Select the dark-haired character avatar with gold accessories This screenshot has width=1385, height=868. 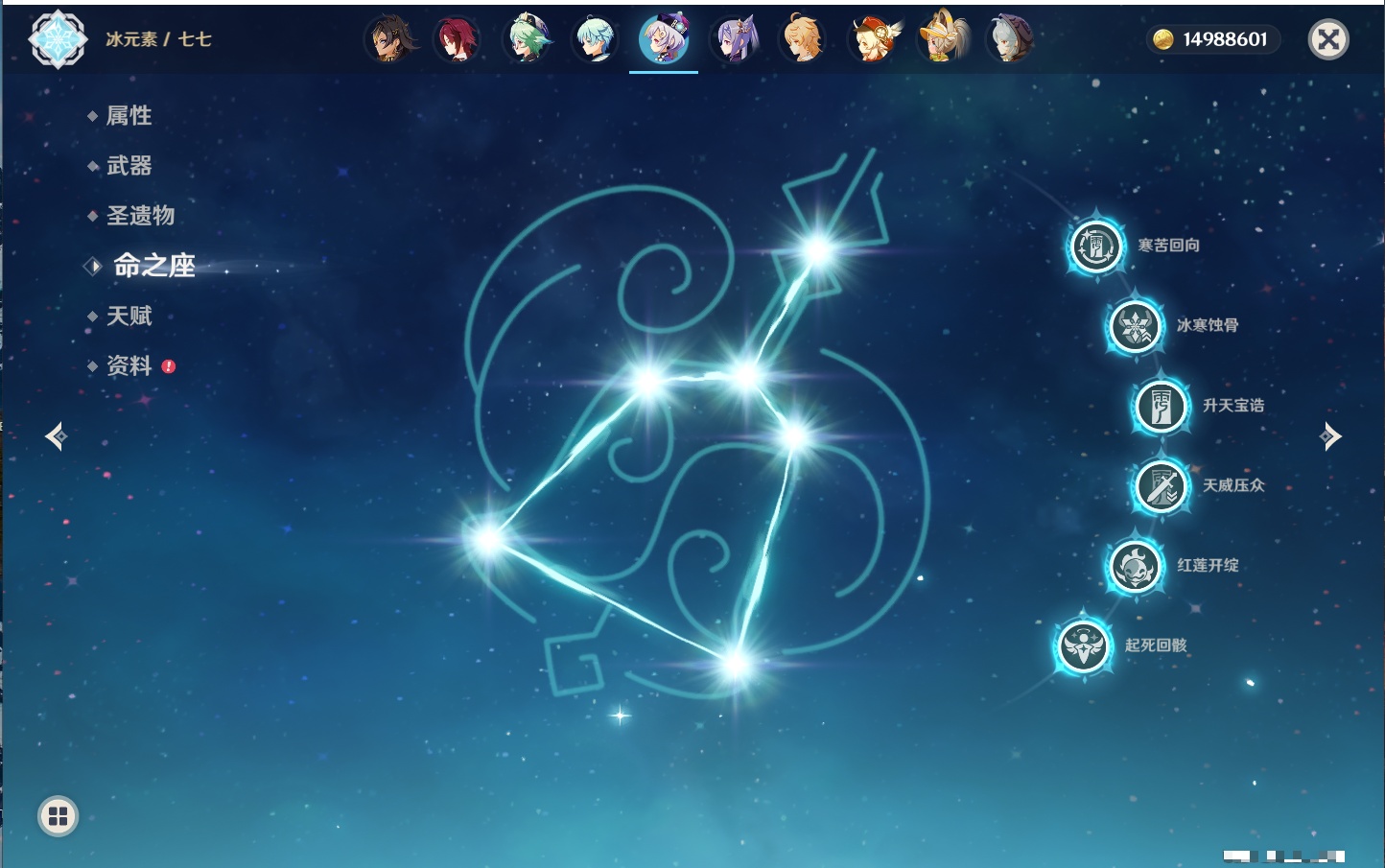point(389,39)
